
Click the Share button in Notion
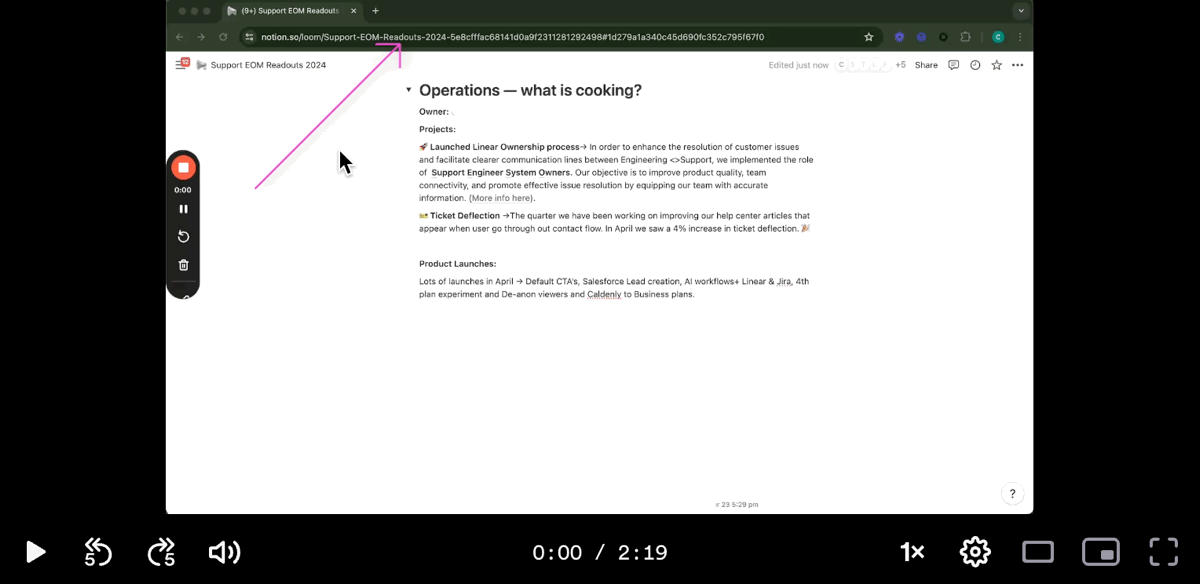[x=926, y=65]
